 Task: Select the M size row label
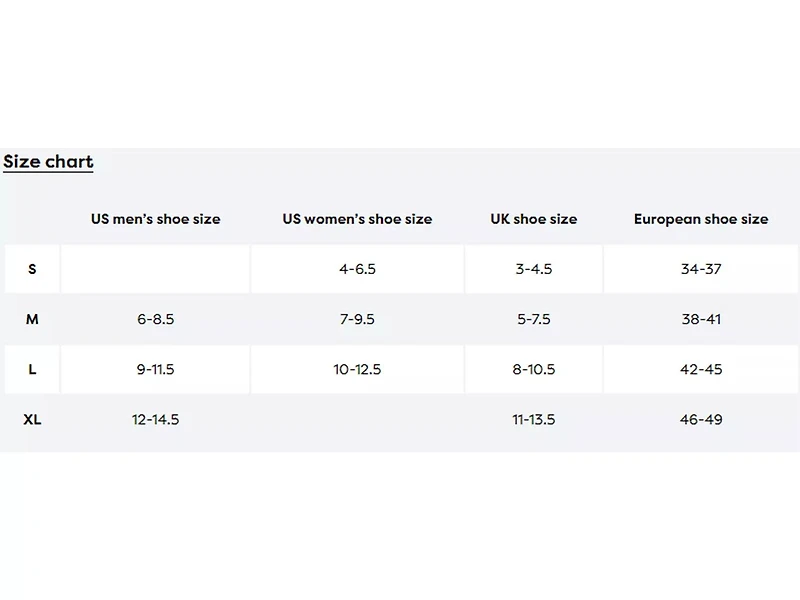click(32, 319)
